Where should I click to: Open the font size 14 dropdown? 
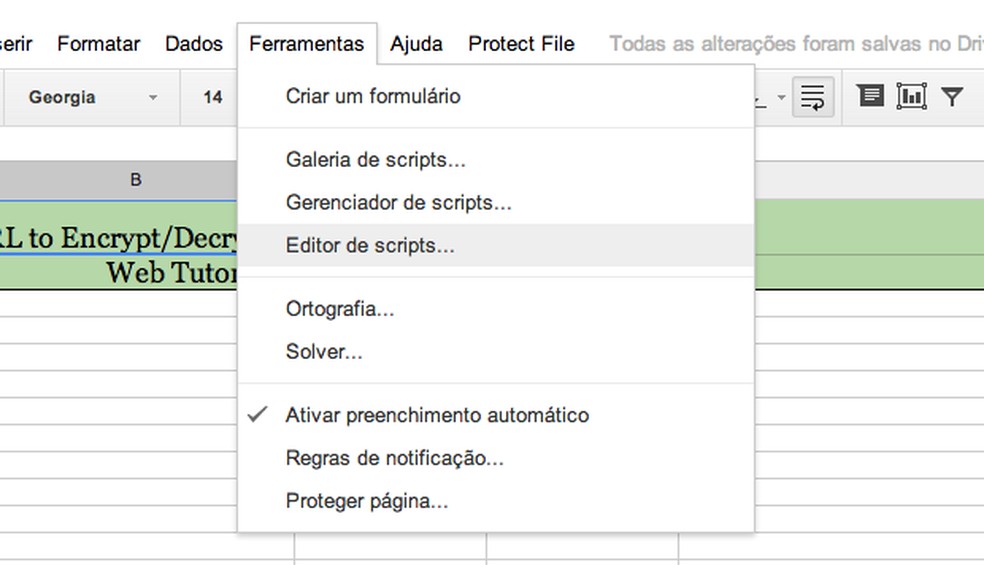pos(213,98)
